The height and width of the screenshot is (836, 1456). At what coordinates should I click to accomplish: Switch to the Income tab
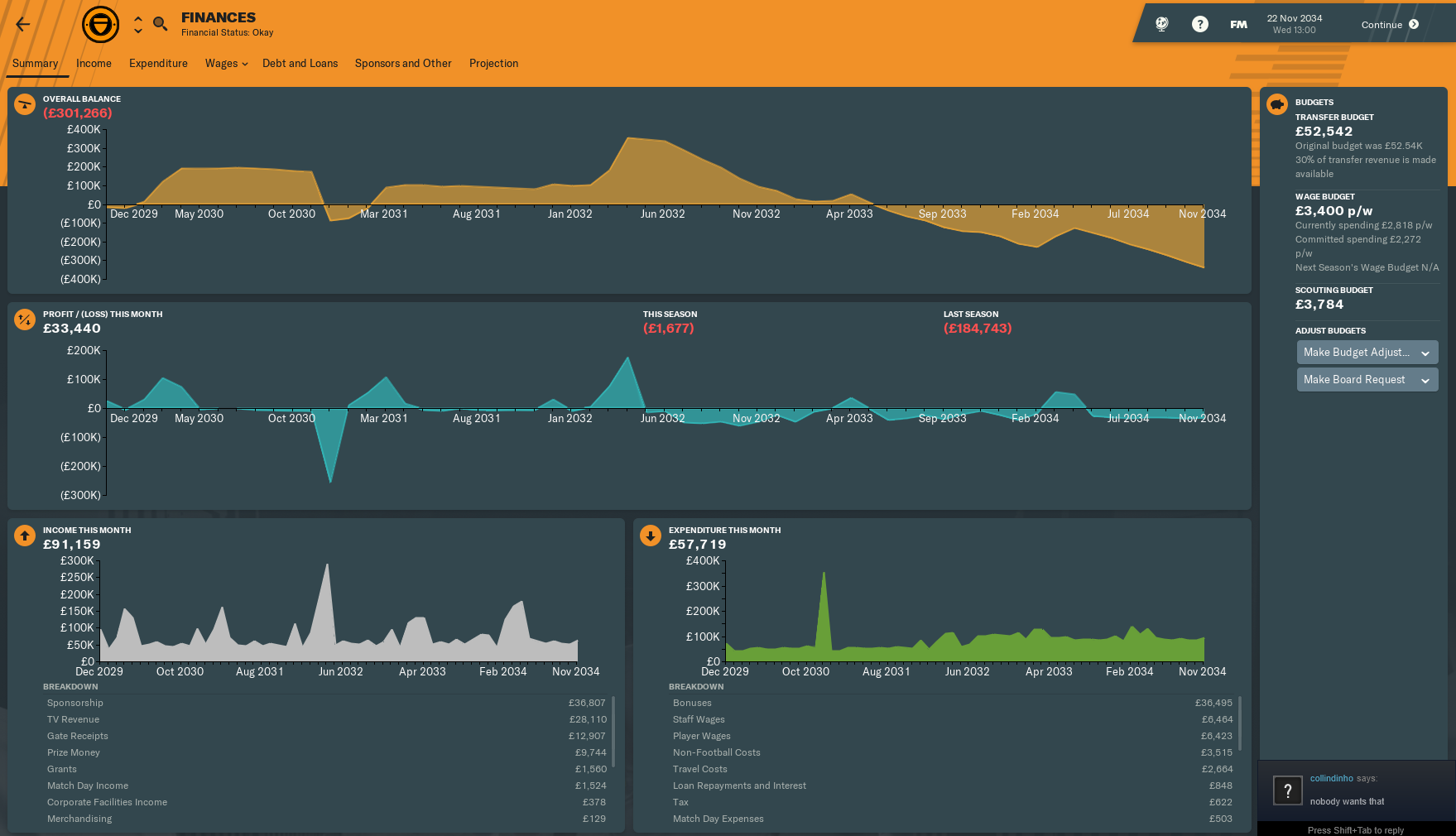coord(94,64)
